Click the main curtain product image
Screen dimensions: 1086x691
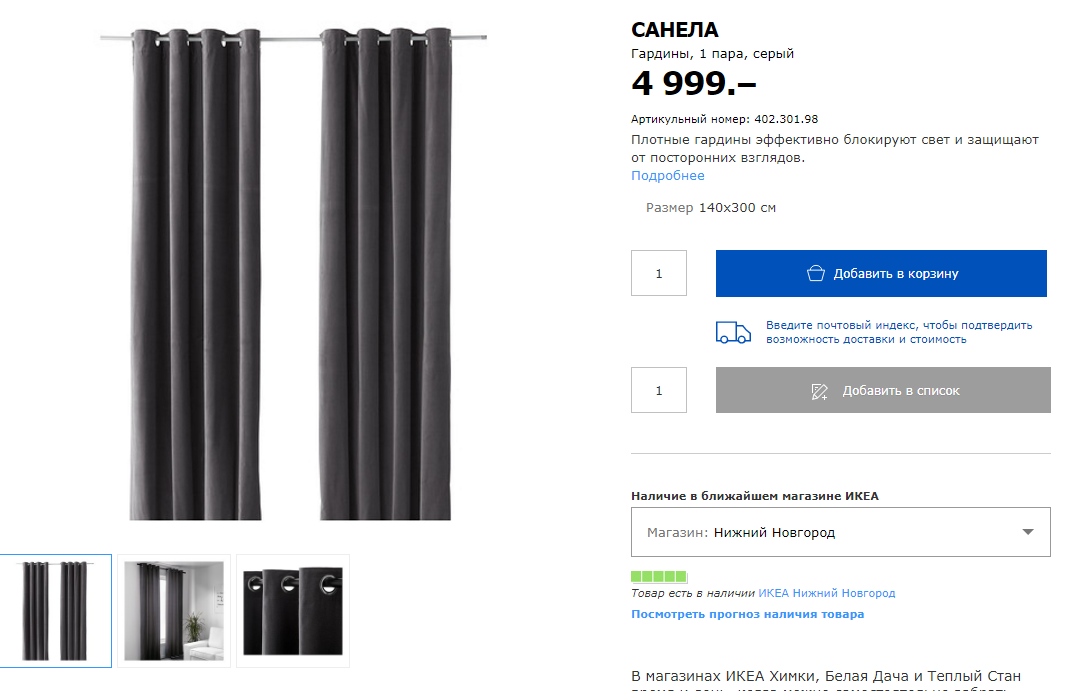[x=290, y=275]
